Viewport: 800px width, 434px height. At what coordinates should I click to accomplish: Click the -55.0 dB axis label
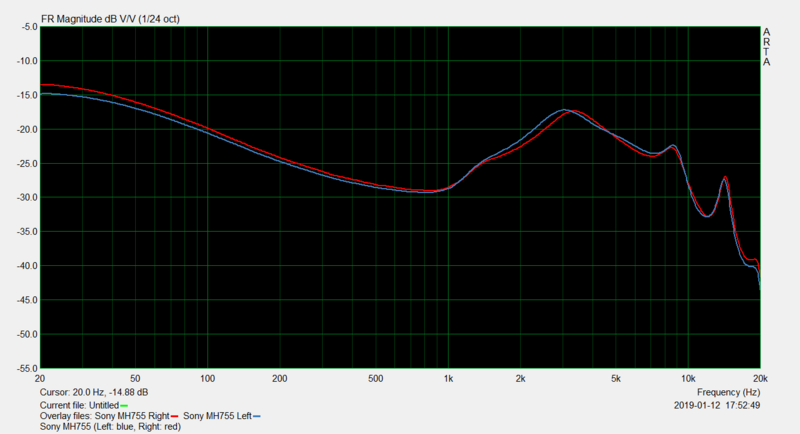tap(27, 368)
